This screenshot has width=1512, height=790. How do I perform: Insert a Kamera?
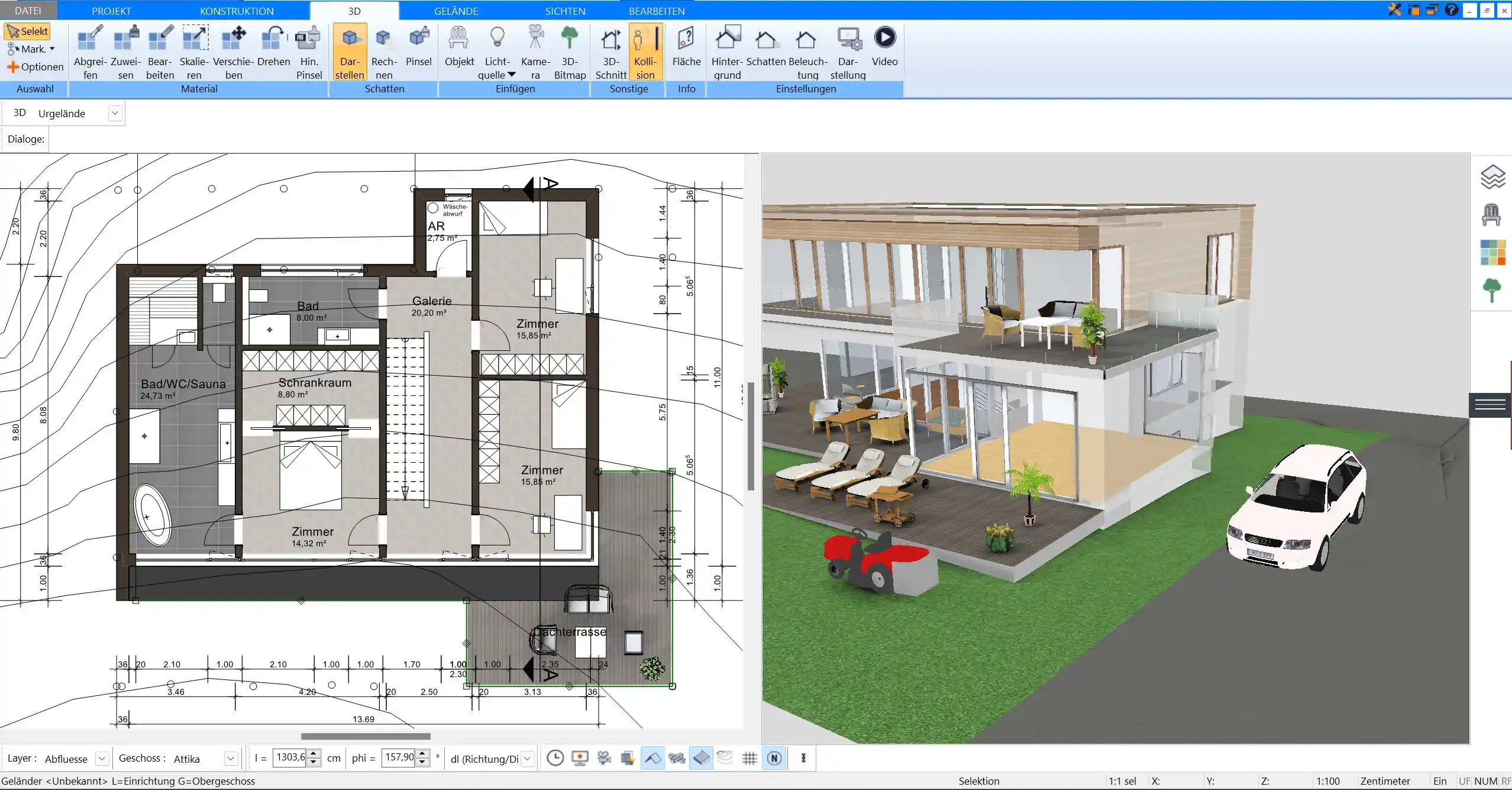tap(535, 52)
